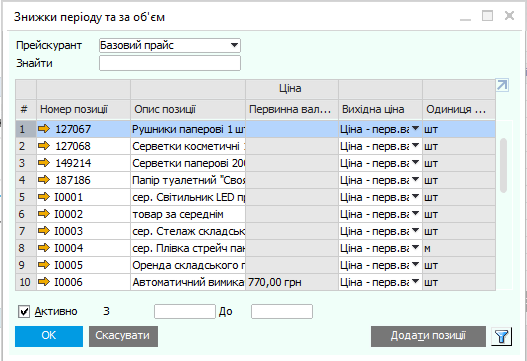Viewport: 527px width, 361px height.
Task: Open the filter funnel button
Action: click(501, 336)
